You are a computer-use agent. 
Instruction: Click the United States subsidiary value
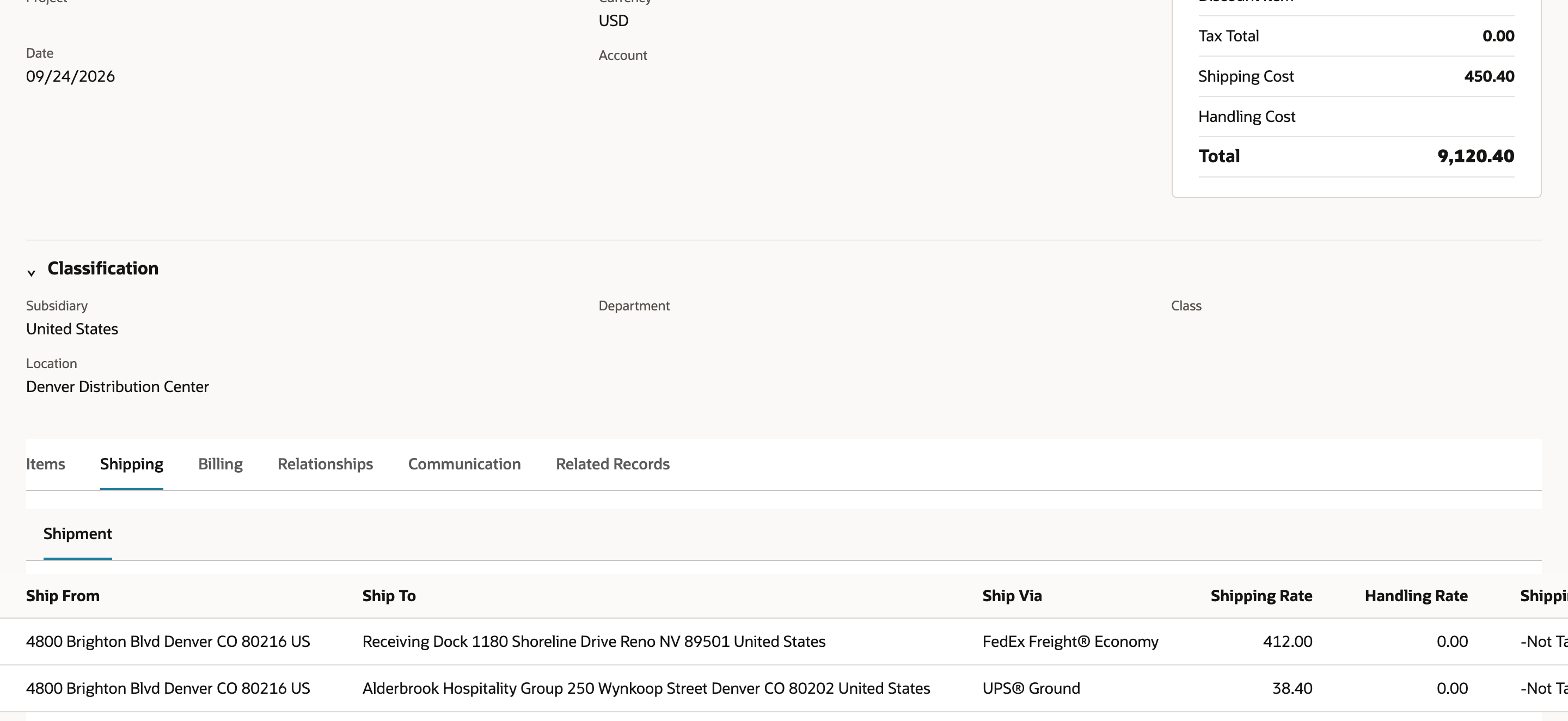(x=72, y=329)
